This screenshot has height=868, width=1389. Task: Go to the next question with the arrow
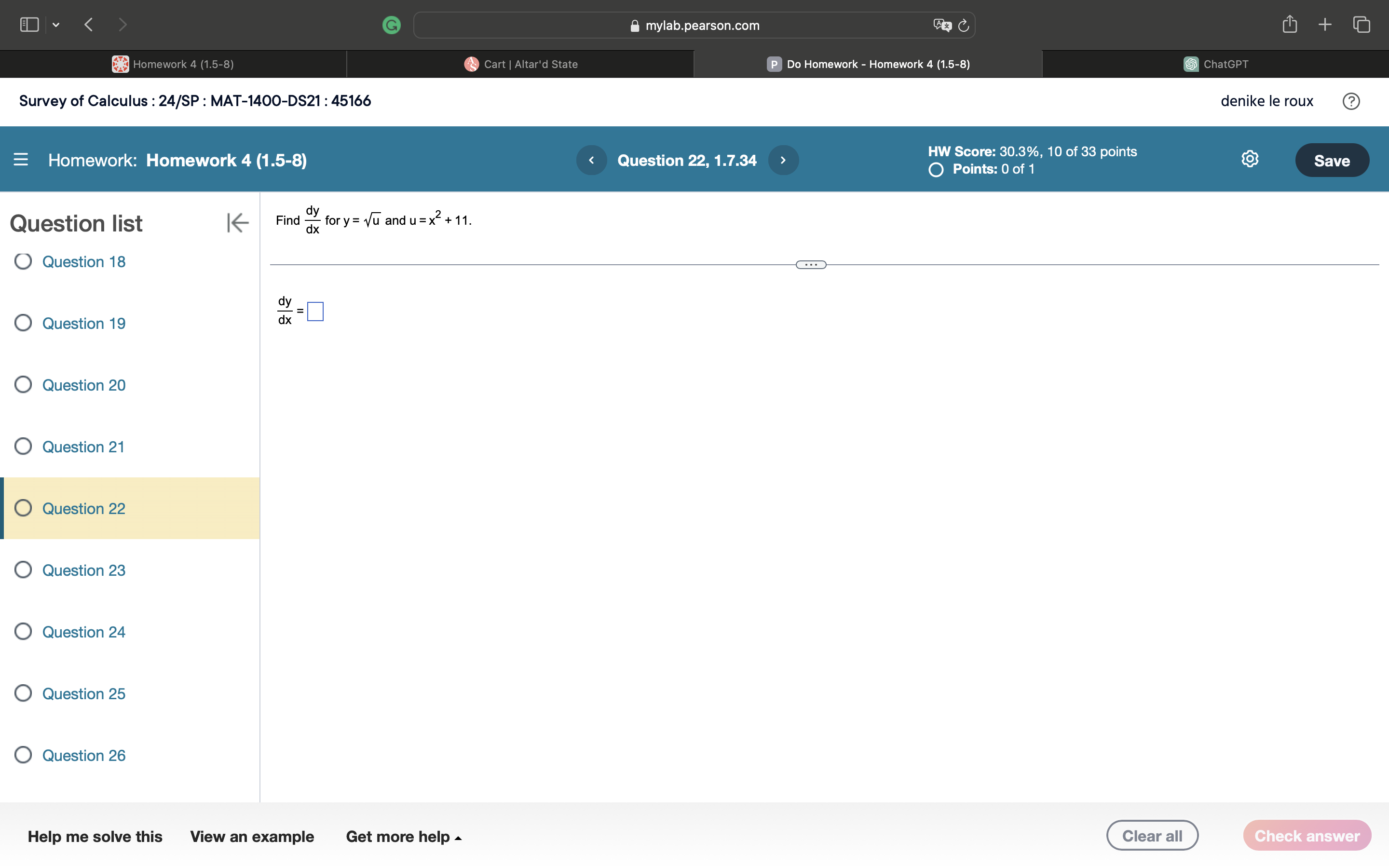(x=783, y=160)
